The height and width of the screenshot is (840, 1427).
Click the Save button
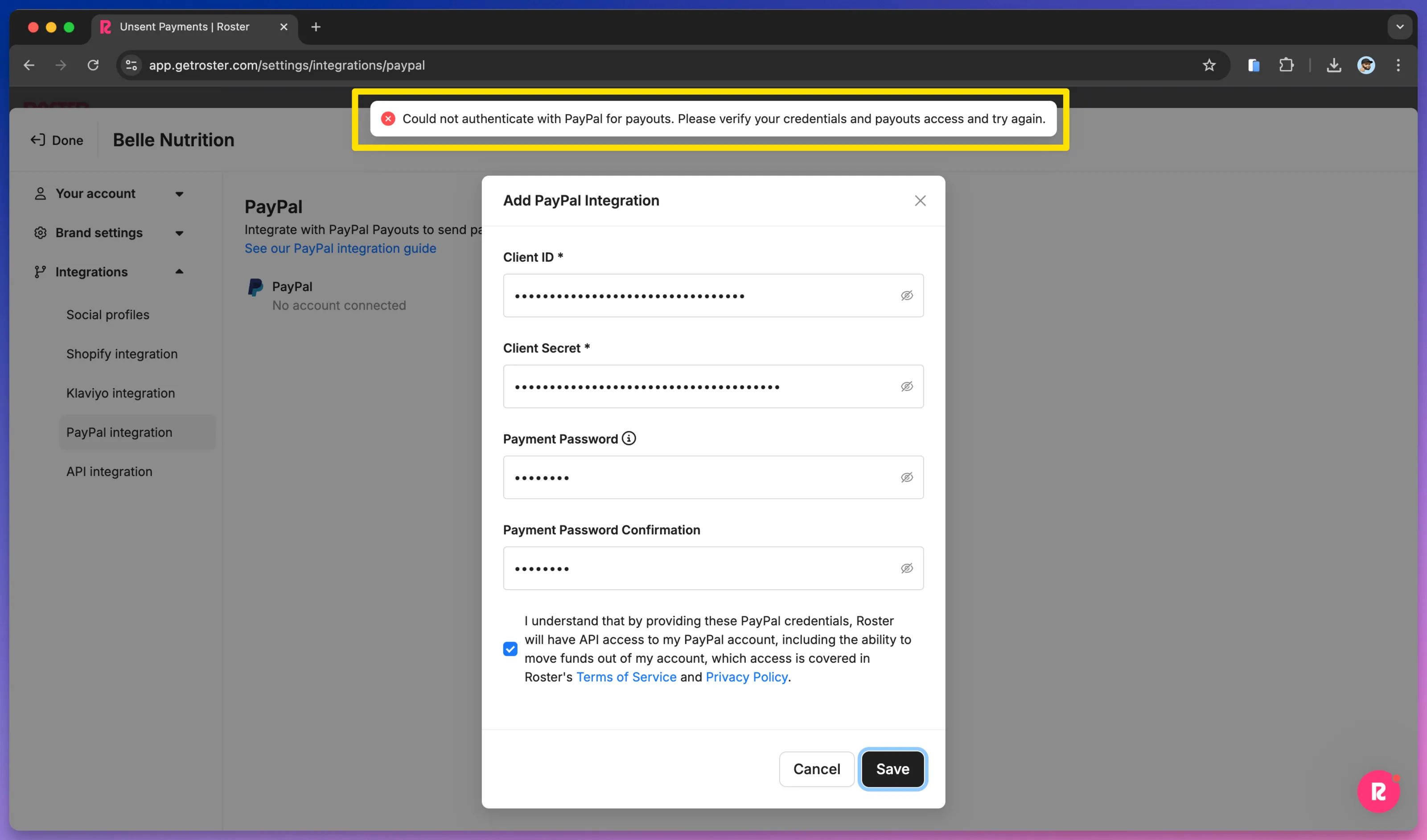tap(892, 769)
